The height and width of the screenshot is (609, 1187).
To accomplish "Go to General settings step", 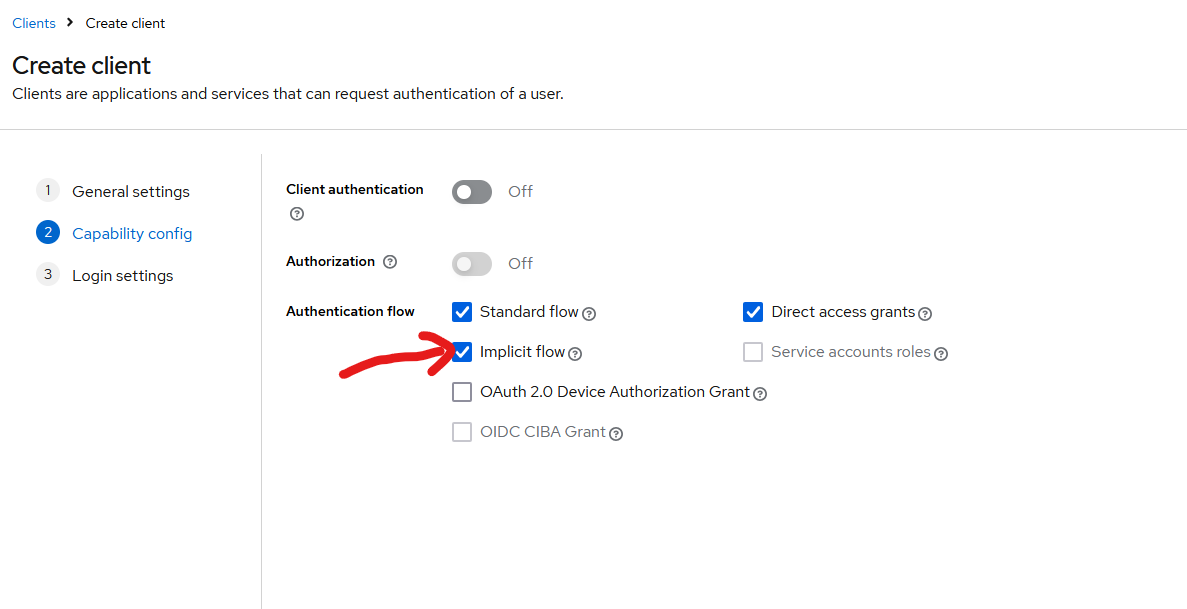I will [x=130, y=191].
